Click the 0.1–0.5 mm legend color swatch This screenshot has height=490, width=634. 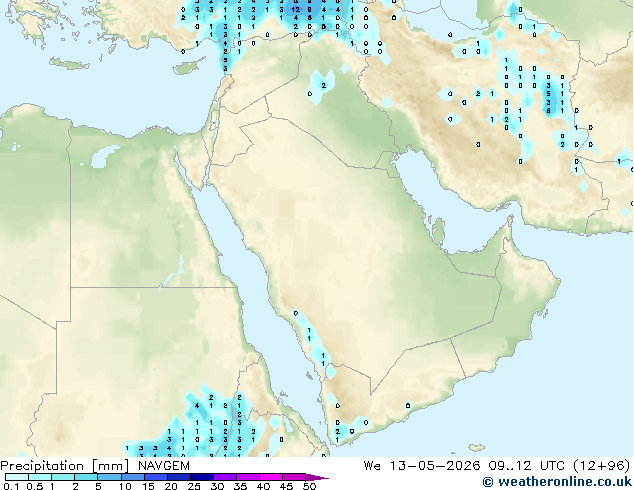point(17,477)
